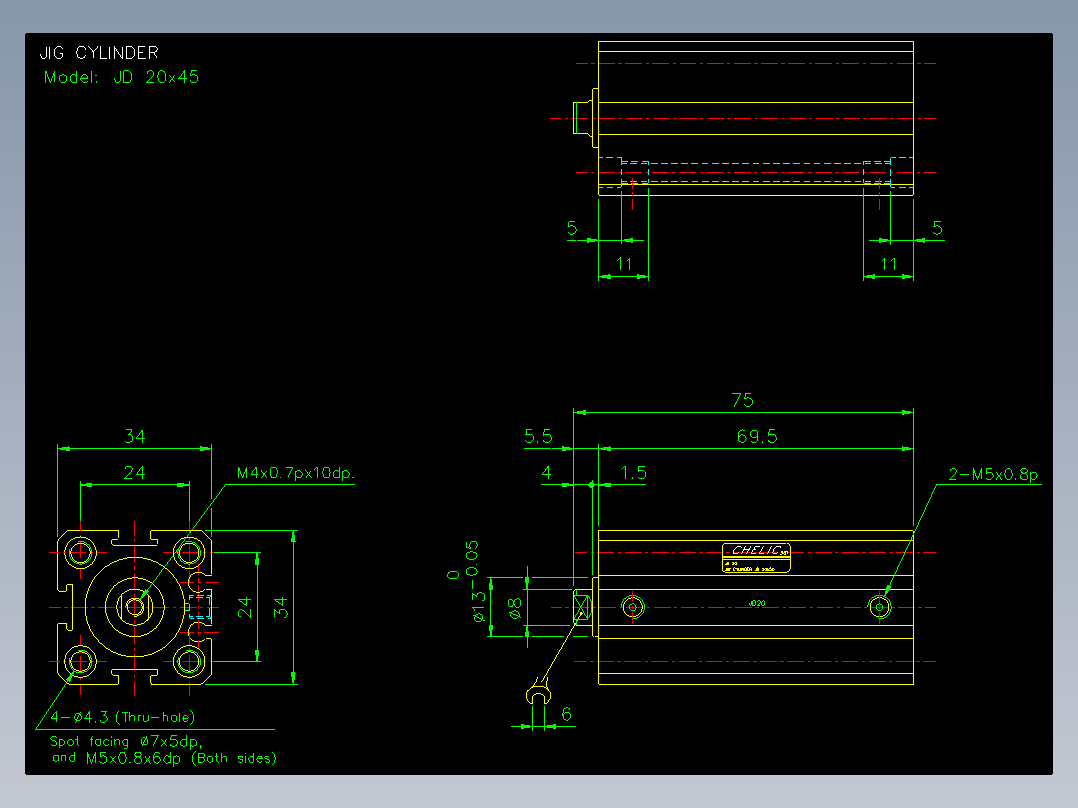Click the bottom-right mounting hole in front view
The image size is (1078, 808).
(x=189, y=662)
